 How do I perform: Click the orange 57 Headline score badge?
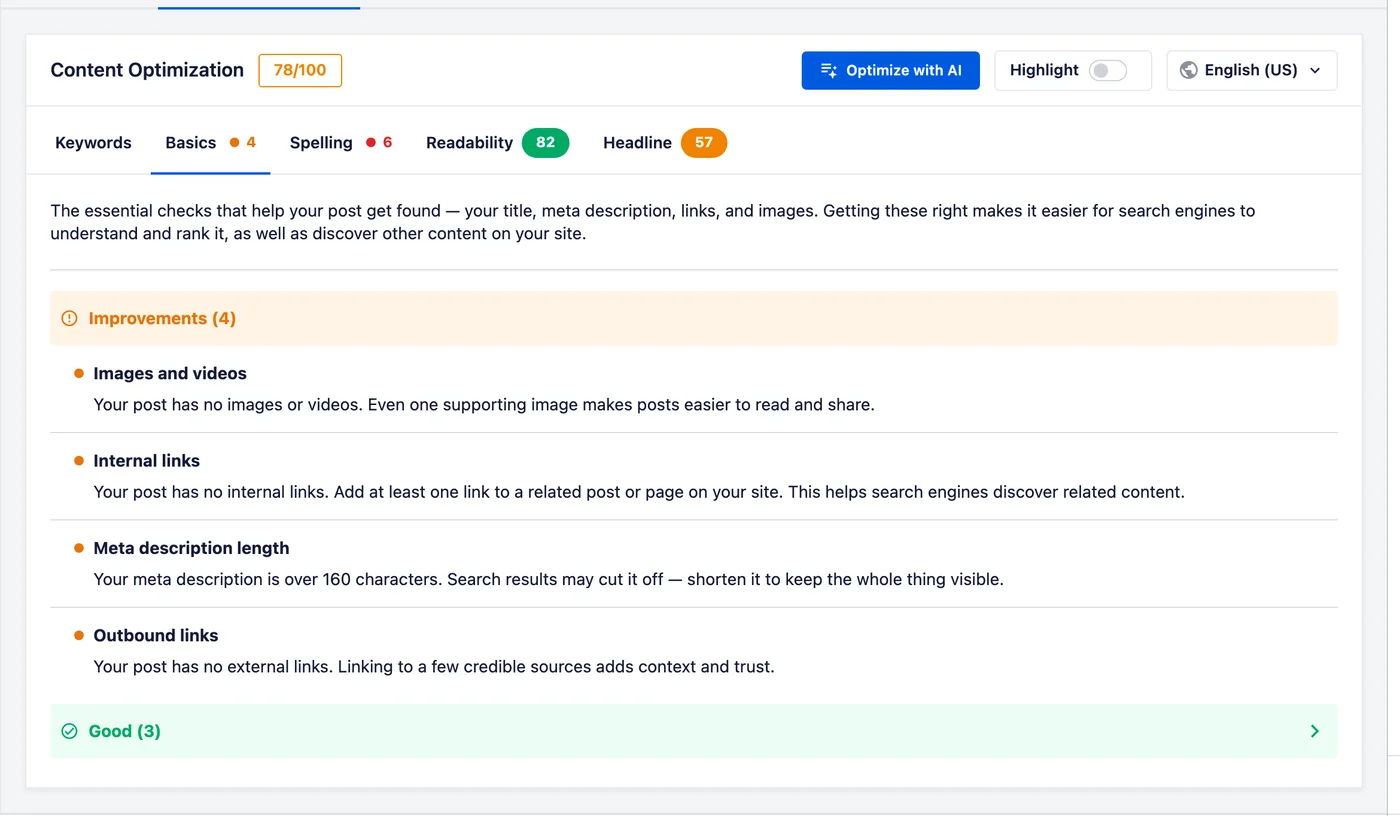[704, 143]
